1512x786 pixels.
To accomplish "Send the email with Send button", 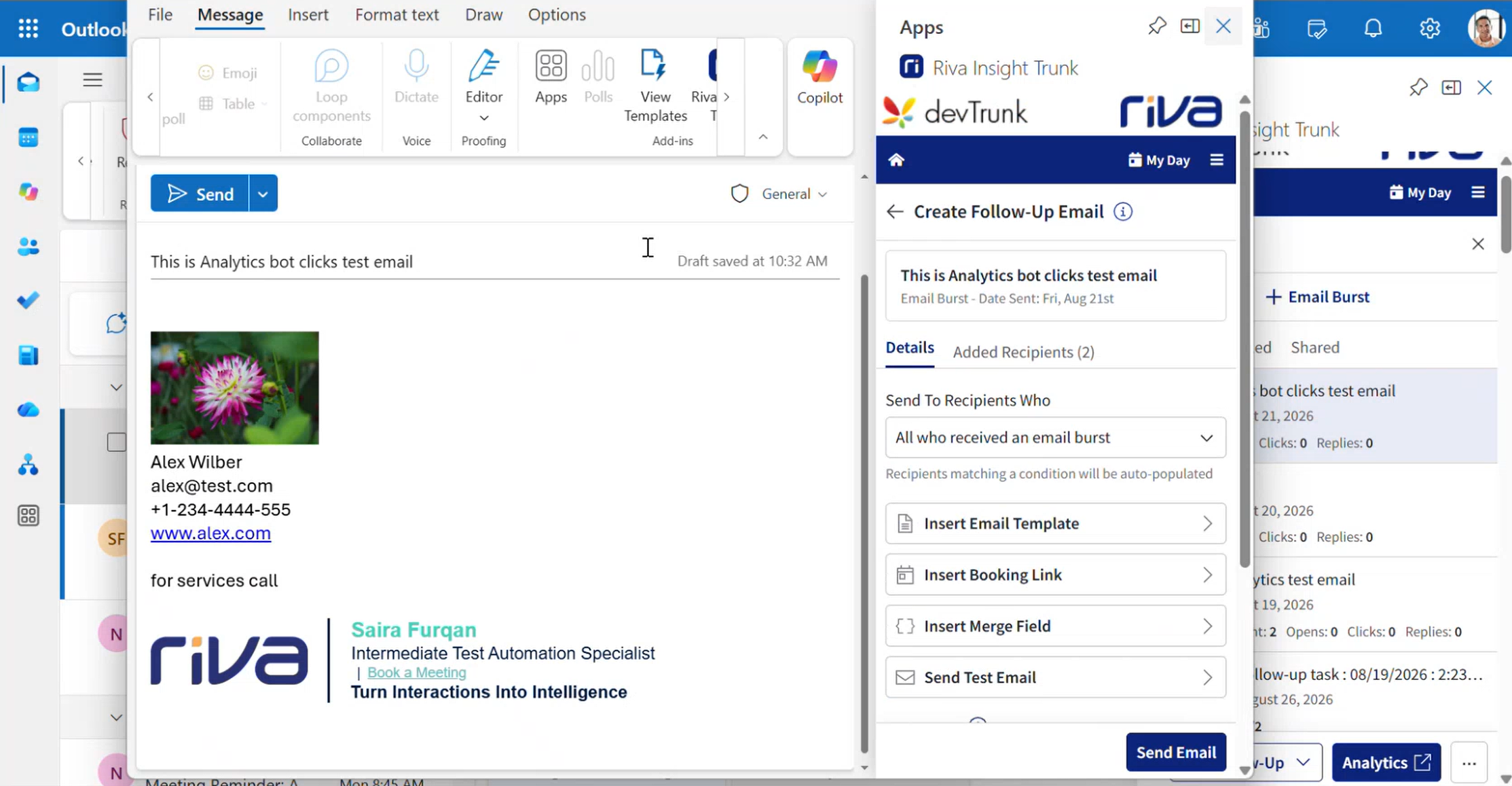I will (200, 194).
